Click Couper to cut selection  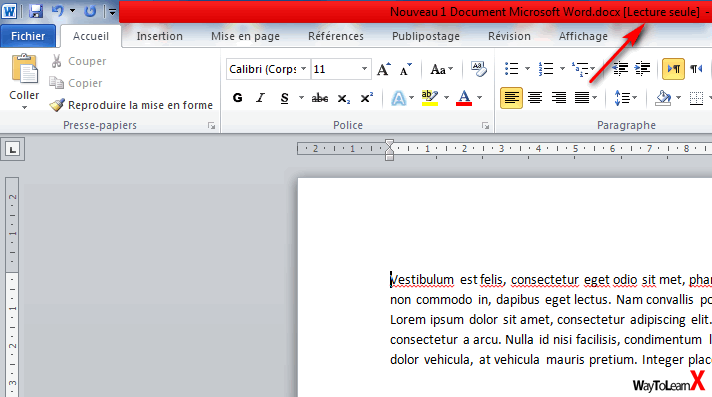78,61
